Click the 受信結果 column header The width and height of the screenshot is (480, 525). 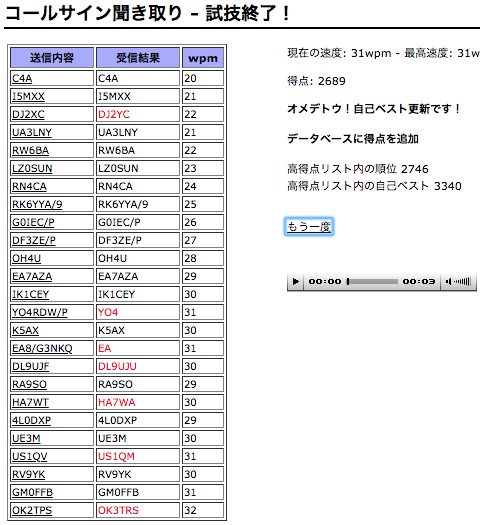(138, 58)
